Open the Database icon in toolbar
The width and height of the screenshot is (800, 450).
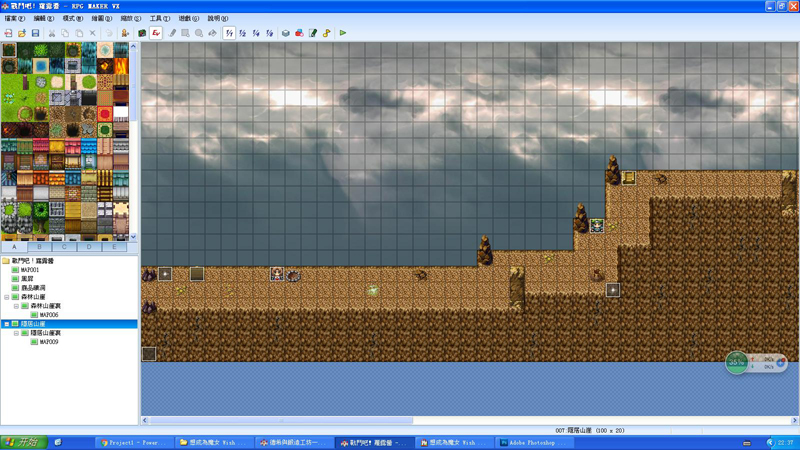tap(286, 33)
